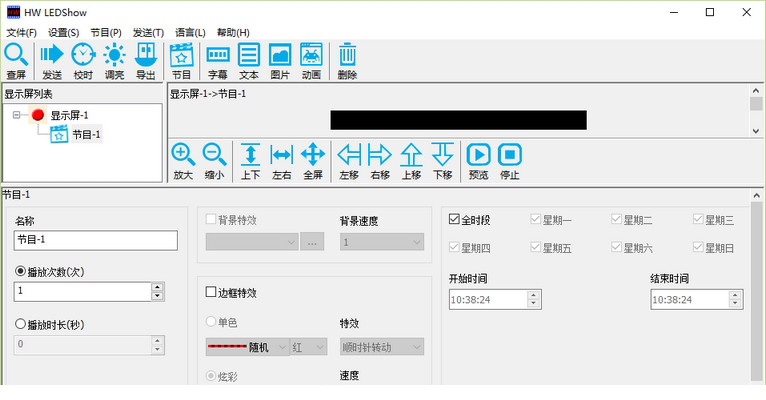
Task: Click the 导出 export icon
Action: (x=146, y=61)
